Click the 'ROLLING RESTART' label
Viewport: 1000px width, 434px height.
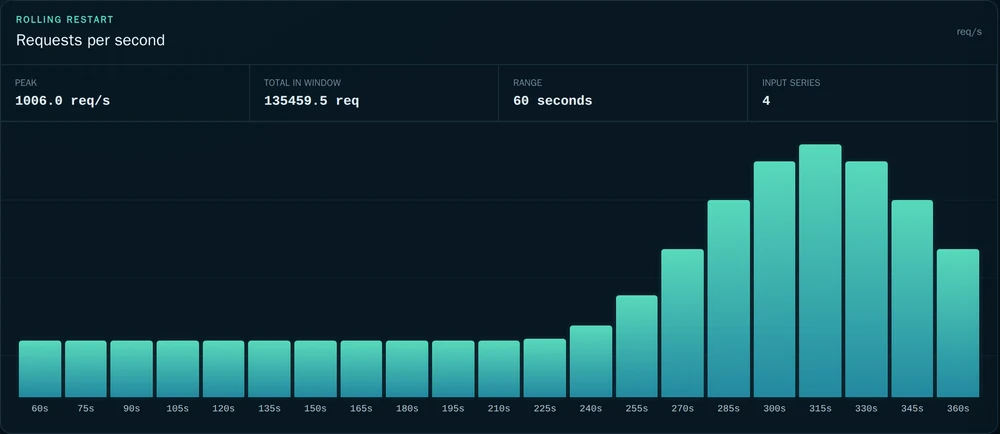(64, 20)
